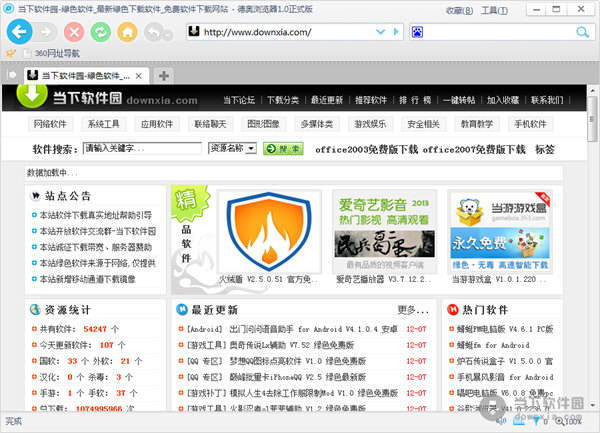This screenshot has width=600, height=433.
Task: Click the magnifier search icon
Action: pyautogui.click(x=582, y=32)
